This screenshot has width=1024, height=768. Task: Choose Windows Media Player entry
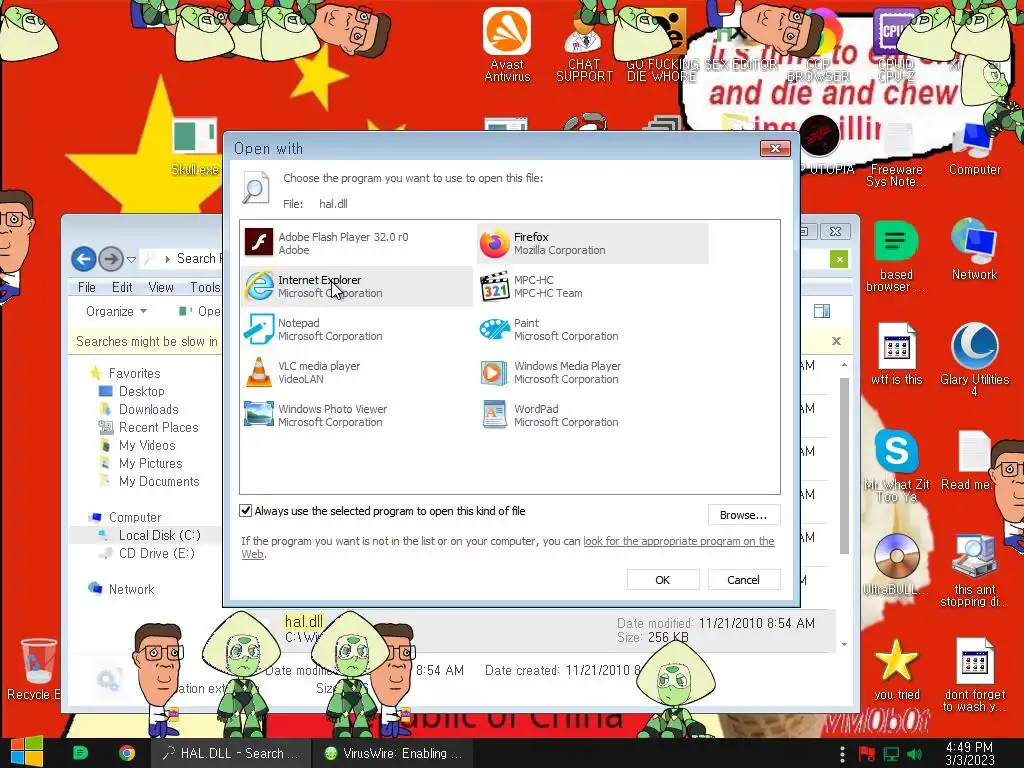[592, 372]
